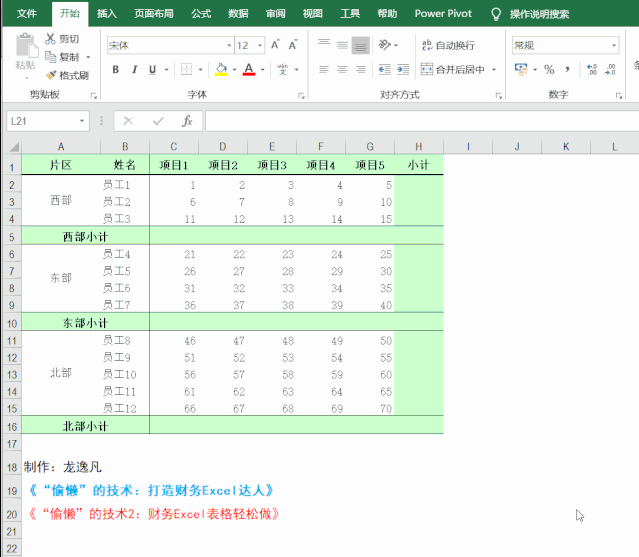Set bottom vertical alignment
The width and height of the screenshot is (639, 557).
tap(360, 45)
